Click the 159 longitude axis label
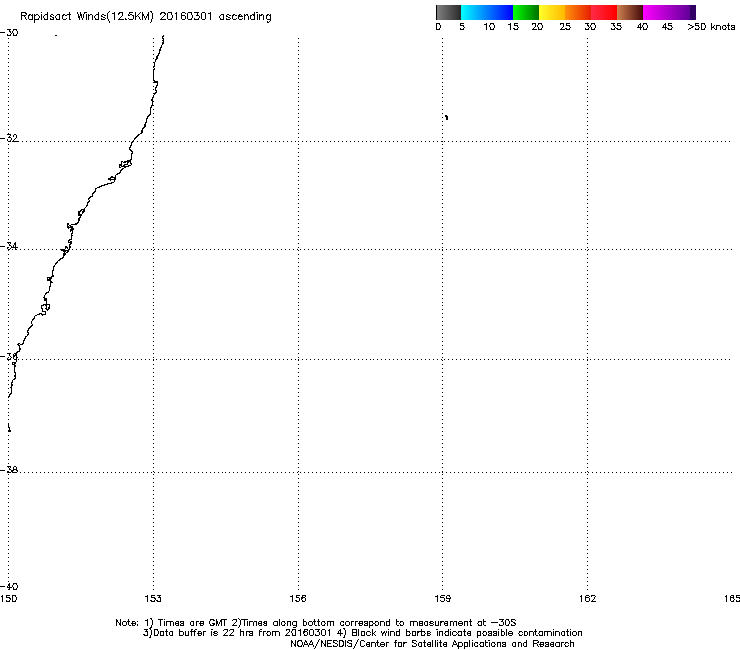This screenshot has height=650, width=740. tap(442, 599)
